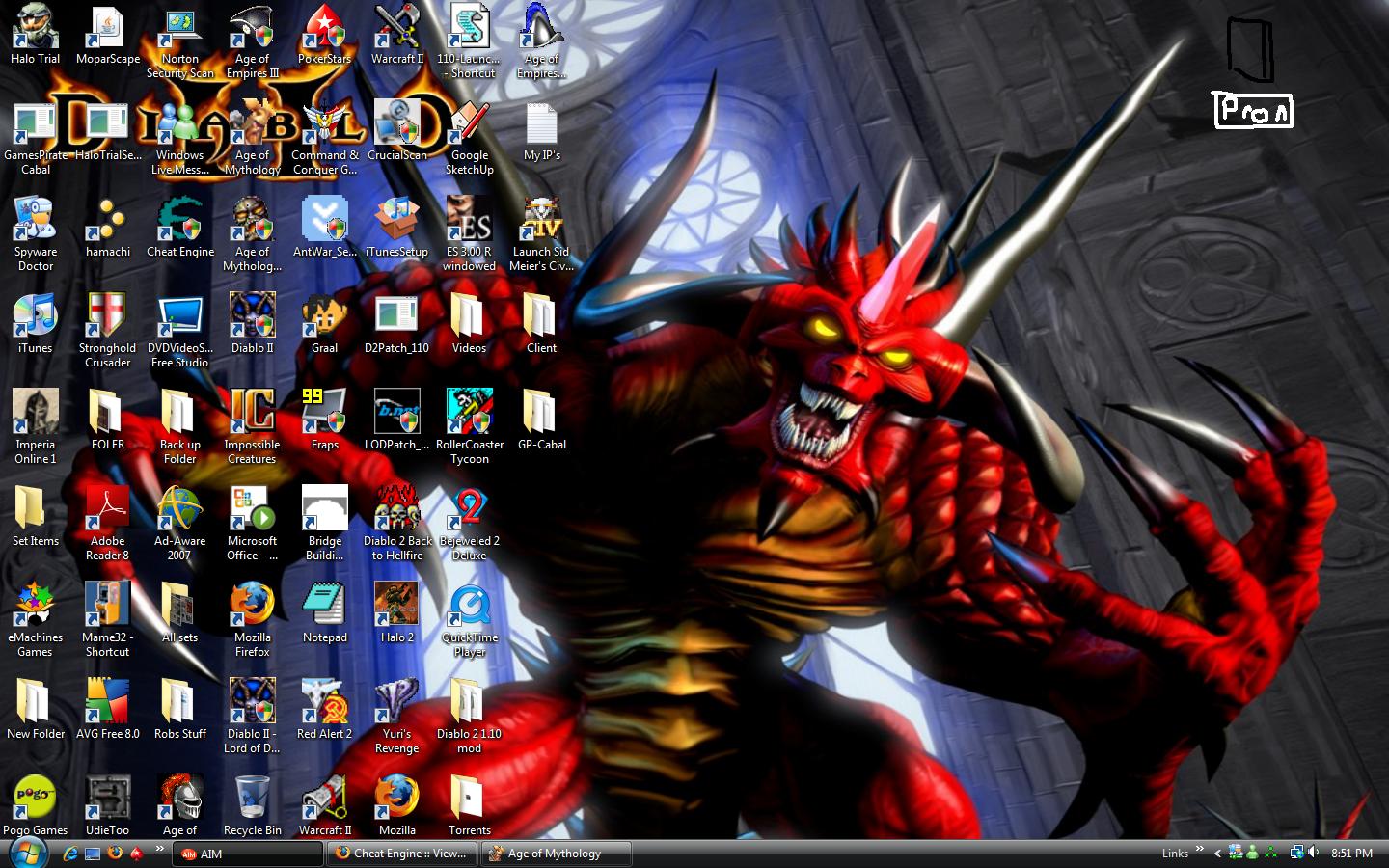
Task: Click the taskbar clock showing 8:51 PM
Action: point(1349,853)
